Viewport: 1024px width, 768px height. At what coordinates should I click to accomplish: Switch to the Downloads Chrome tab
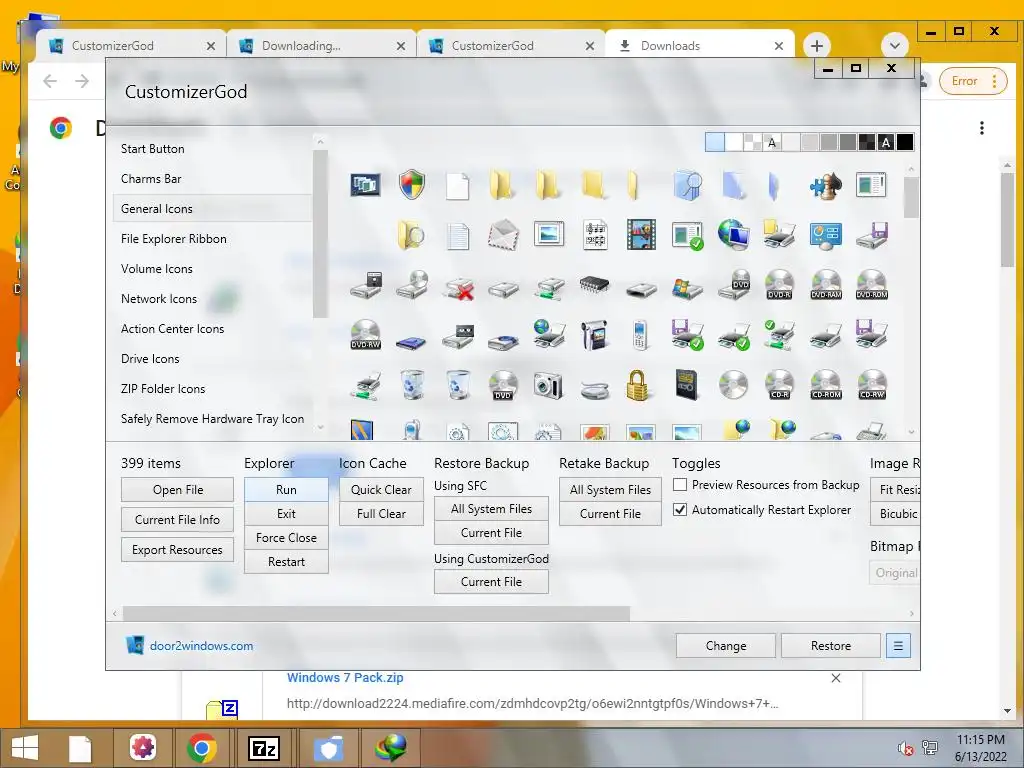700,46
